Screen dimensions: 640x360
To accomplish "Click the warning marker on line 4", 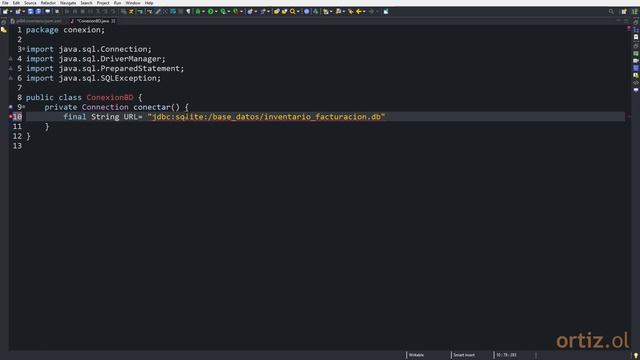I will click(x=11, y=59).
